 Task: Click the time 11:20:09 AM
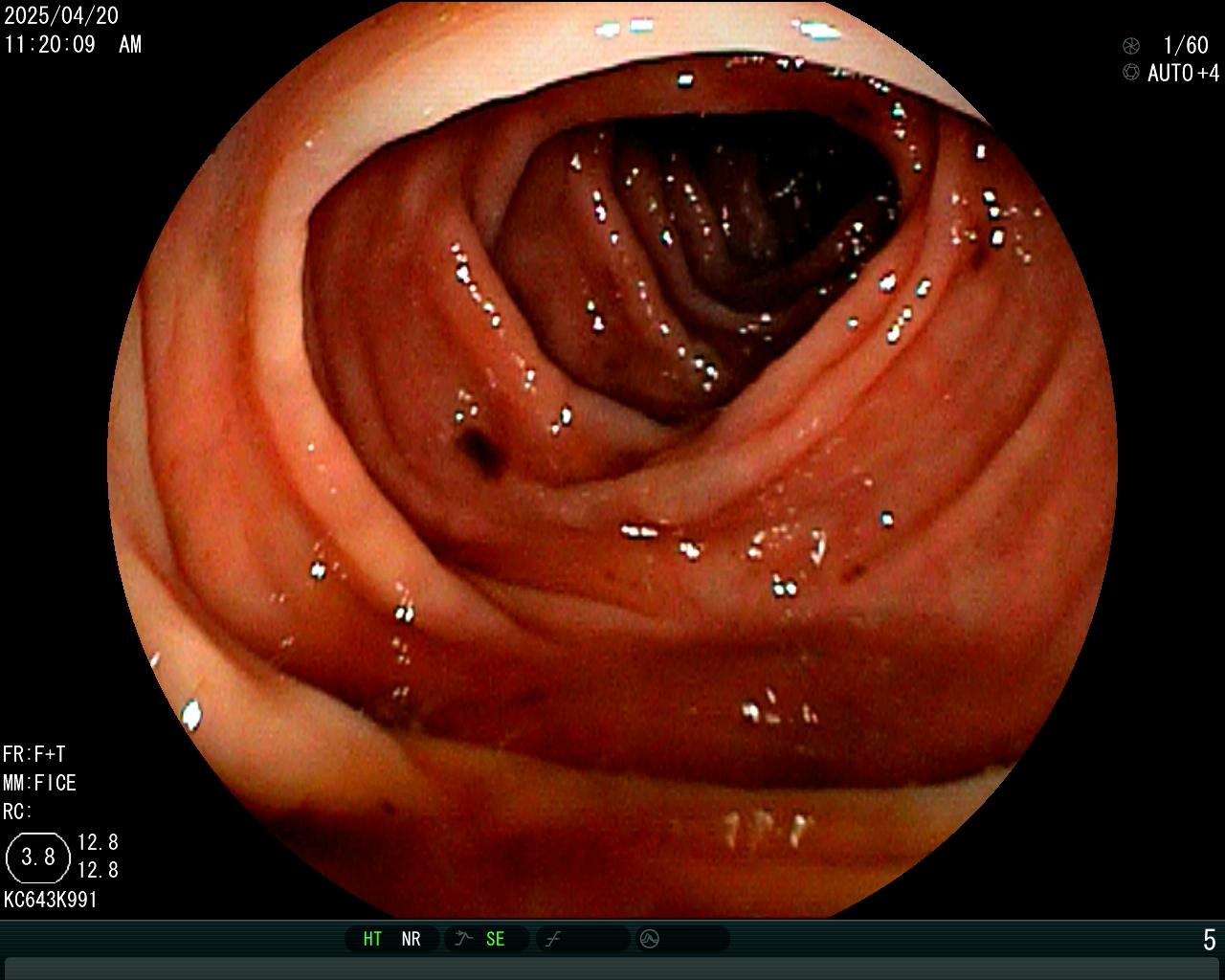pyautogui.click(x=73, y=44)
